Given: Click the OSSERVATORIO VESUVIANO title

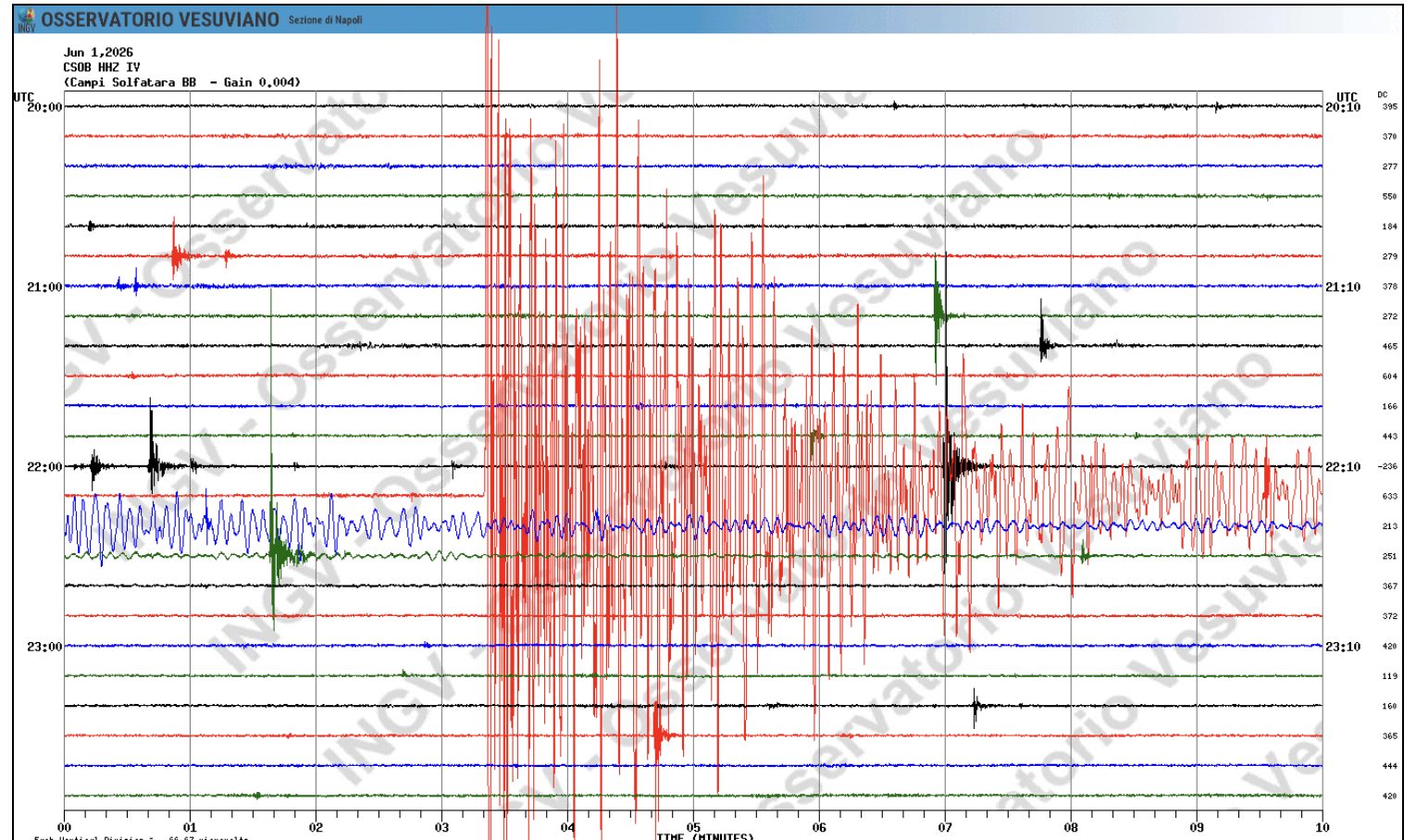Looking at the screenshot, I should tap(160, 19).
